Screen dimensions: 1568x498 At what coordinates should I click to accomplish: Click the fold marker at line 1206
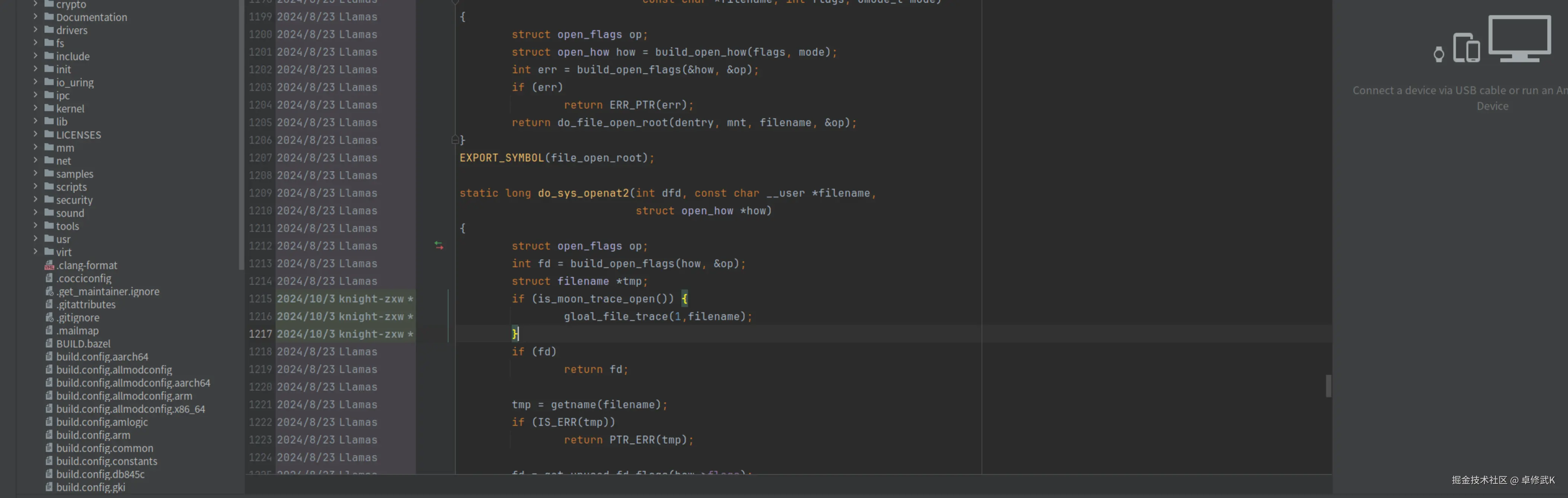[x=455, y=140]
